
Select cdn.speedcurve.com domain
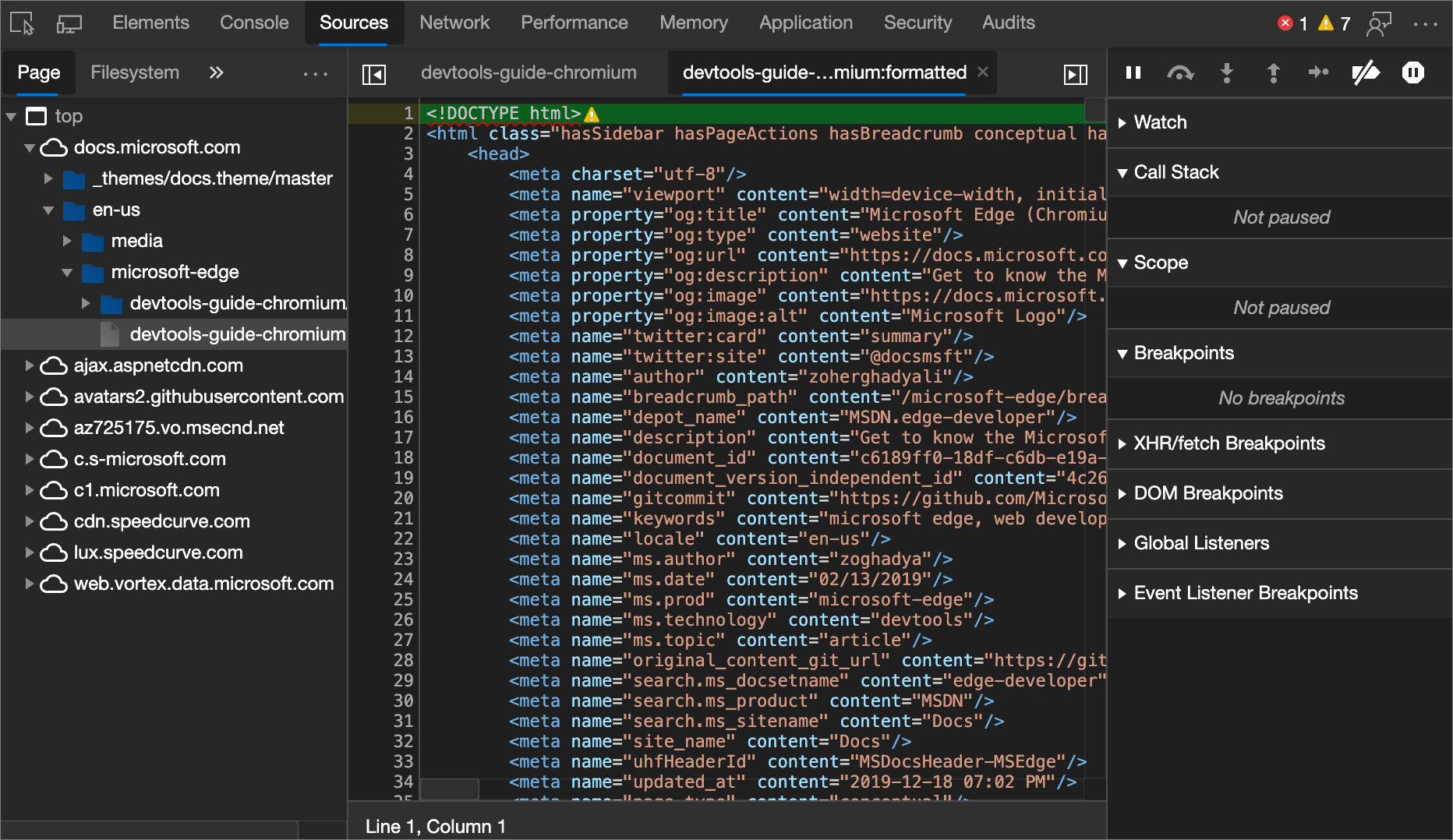(162, 521)
